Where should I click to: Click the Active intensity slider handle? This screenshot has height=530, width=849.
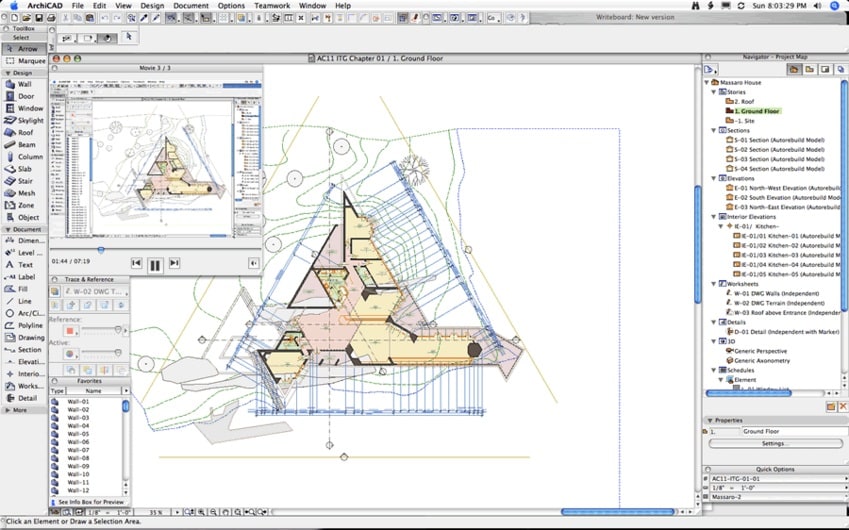pyautogui.click(x=117, y=353)
